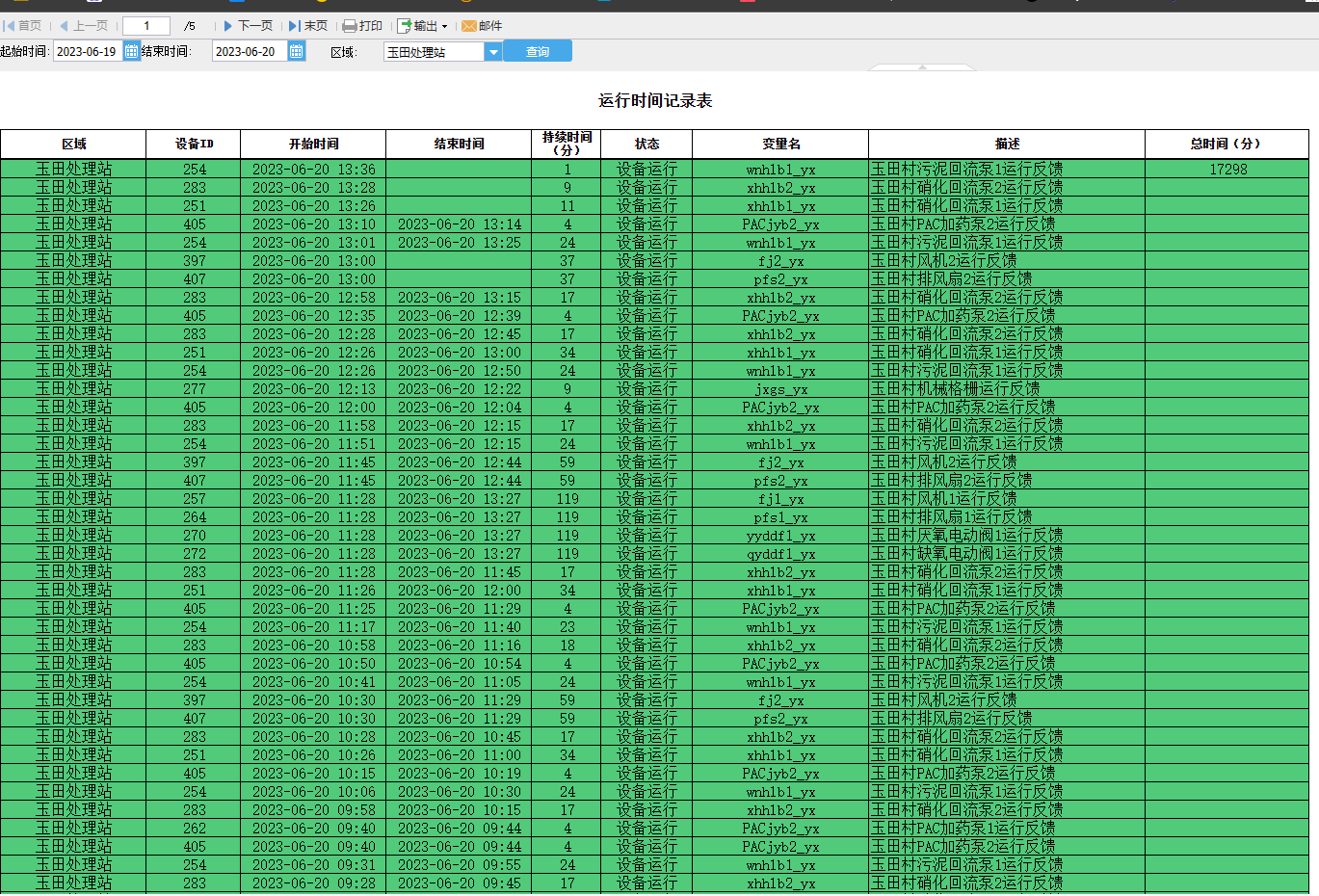Click device ID 272
Screen dimensions: 1319x896
tap(195, 554)
